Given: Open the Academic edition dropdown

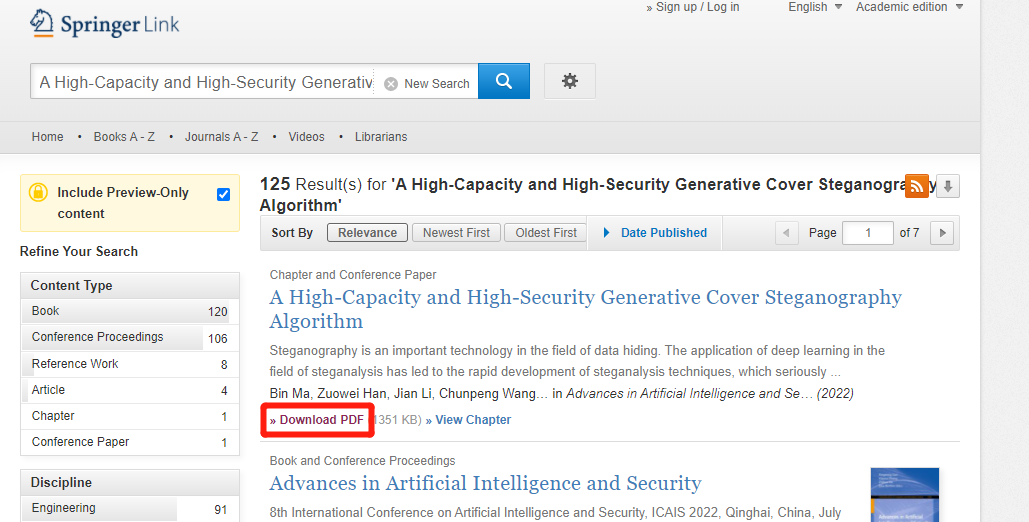Looking at the screenshot, I should (x=909, y=7).
